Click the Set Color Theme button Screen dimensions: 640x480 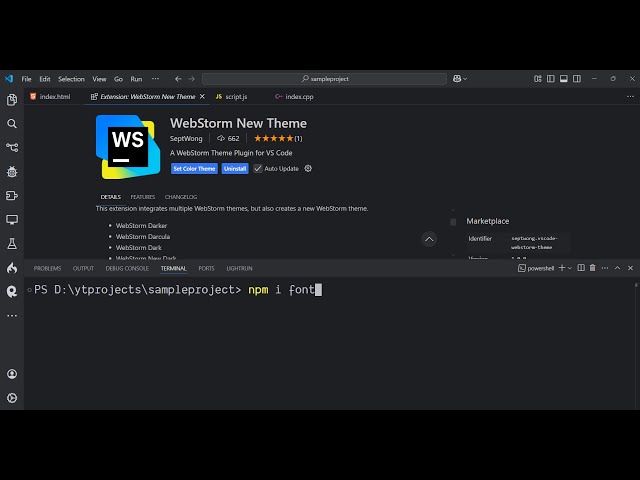click(194, 169)
